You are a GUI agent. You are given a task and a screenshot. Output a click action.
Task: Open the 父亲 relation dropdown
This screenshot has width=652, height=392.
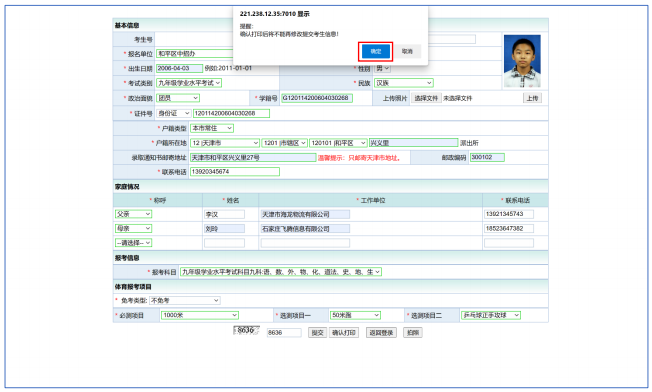tap(133, 214)
